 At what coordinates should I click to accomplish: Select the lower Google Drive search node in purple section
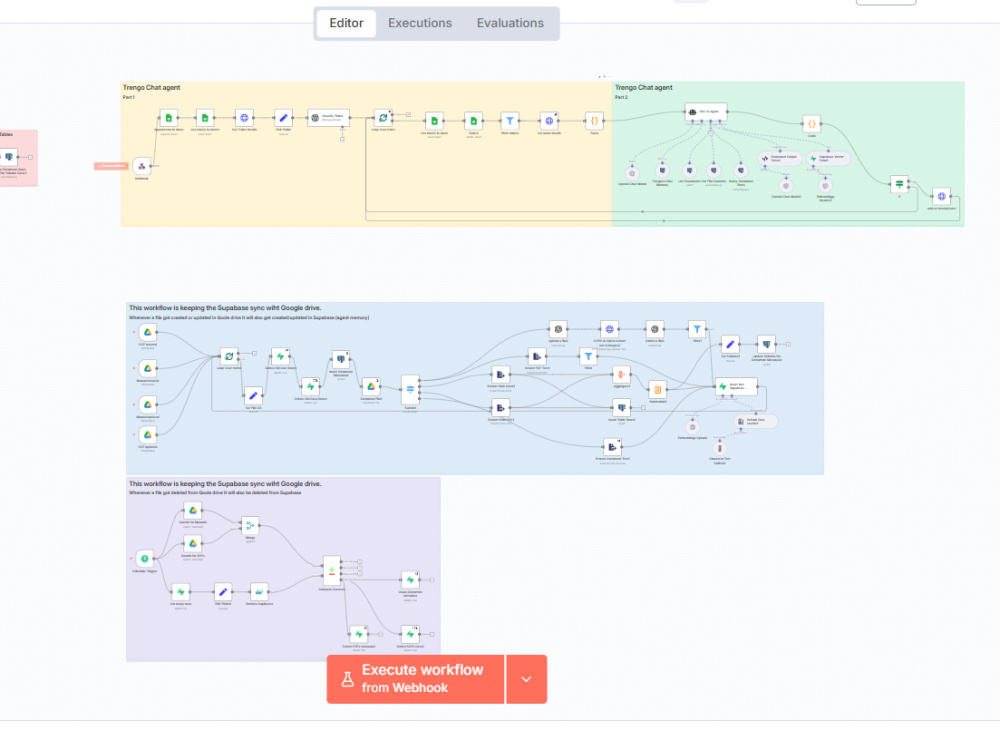pyautogui.click(x=193, y=543)
